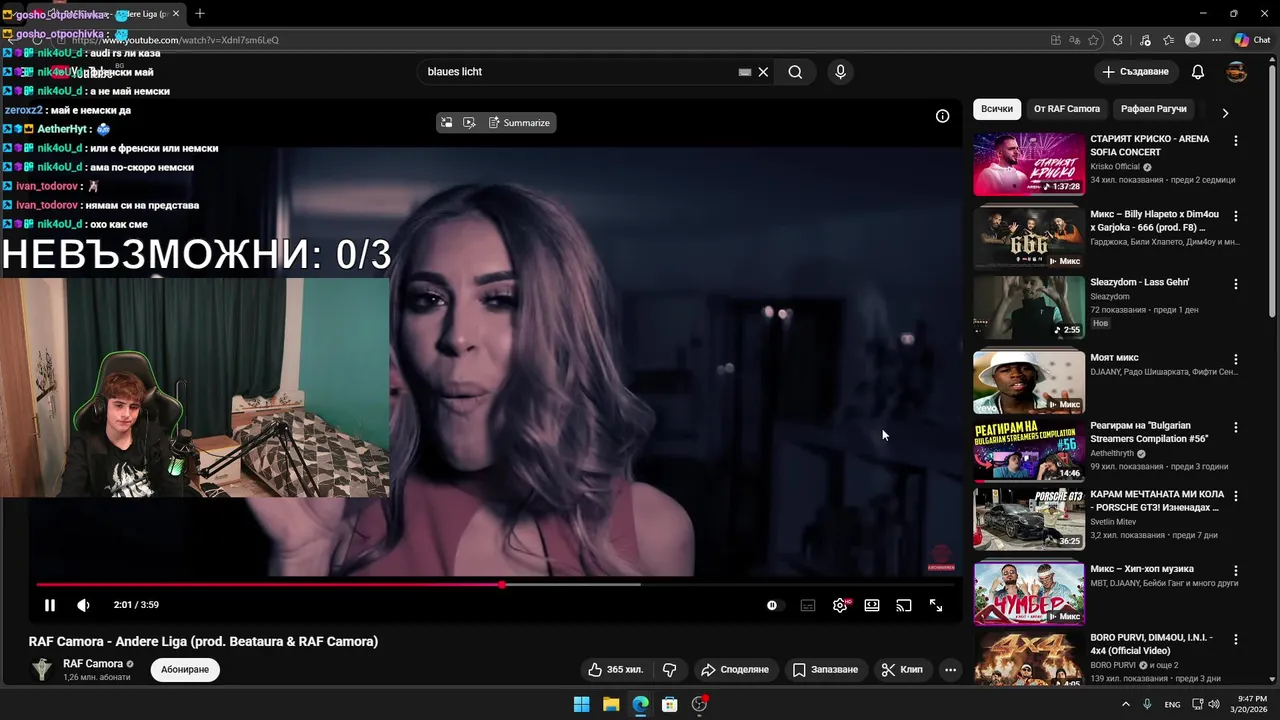Click the video info (i) icon
This screenshot has height=720, width=1280.
click(x=942, y=116)
